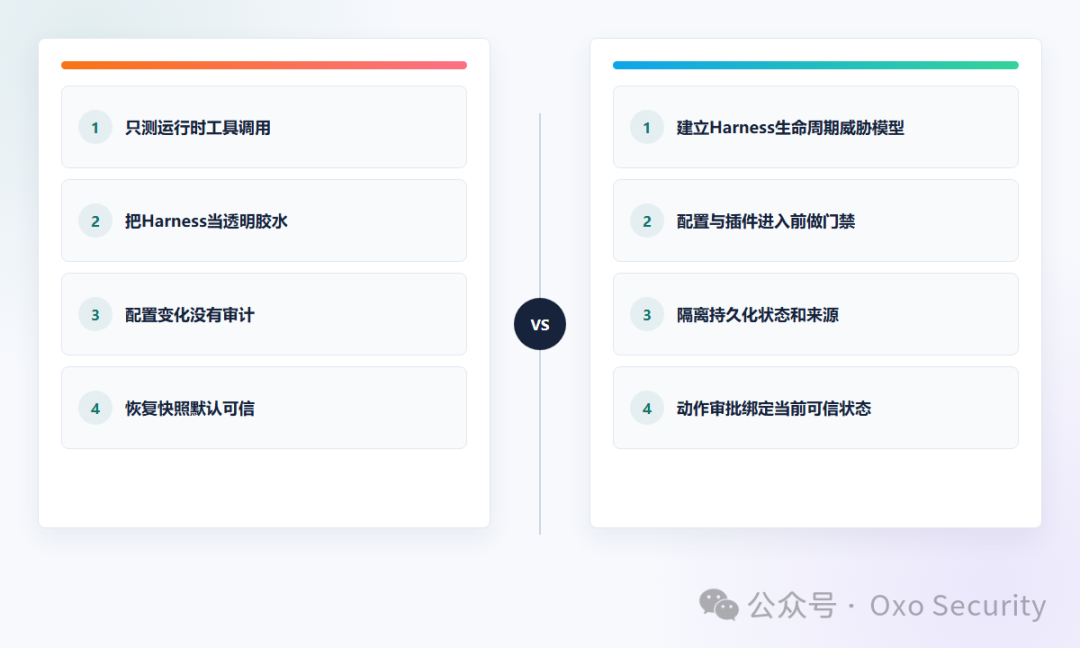This screenshot has height=648, width=1080.
Task: Click number 3 badge beside 配置变化没有审计
Action: pyautogui.click(x=95, y=315)
